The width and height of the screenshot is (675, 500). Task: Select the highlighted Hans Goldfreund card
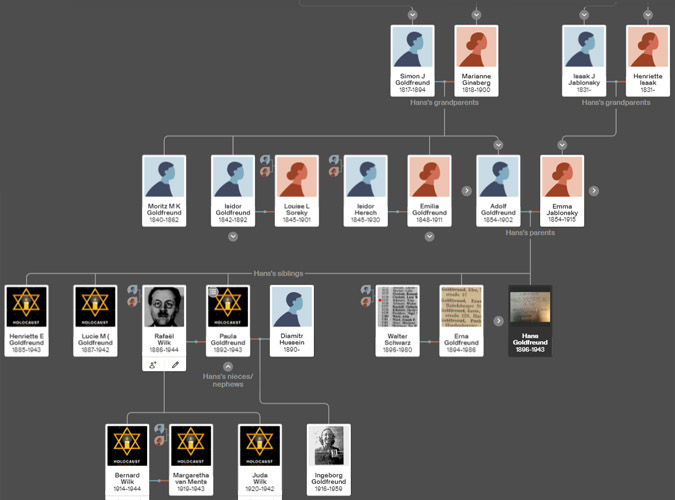pyautogui.click(x=530, y=321)
